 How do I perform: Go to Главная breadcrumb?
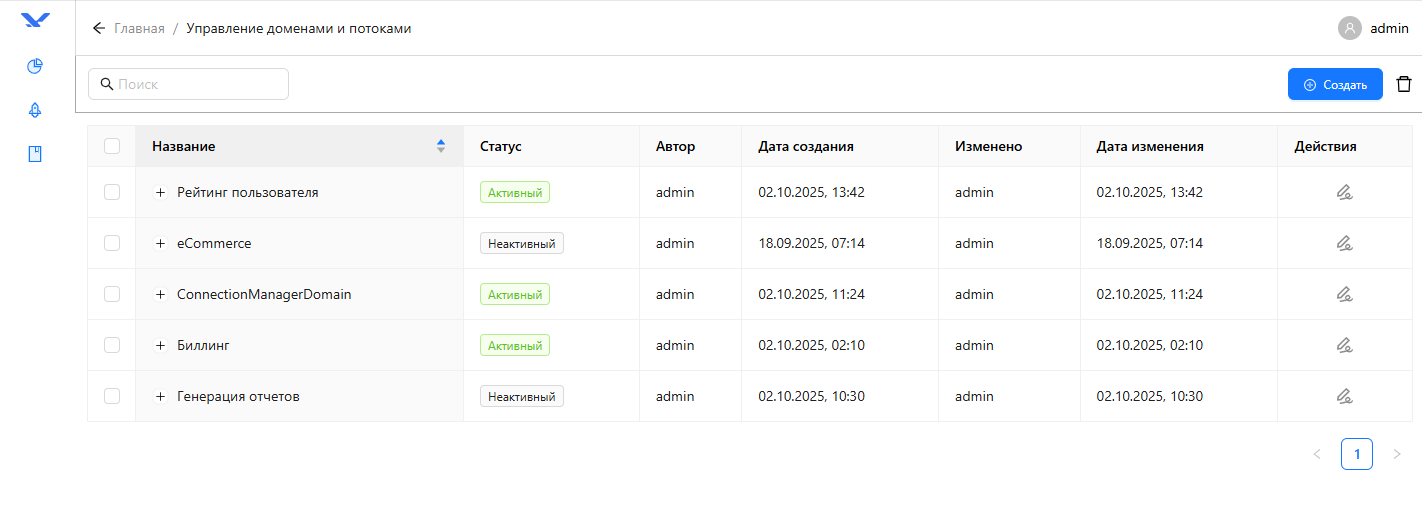[x=139, y=28]
